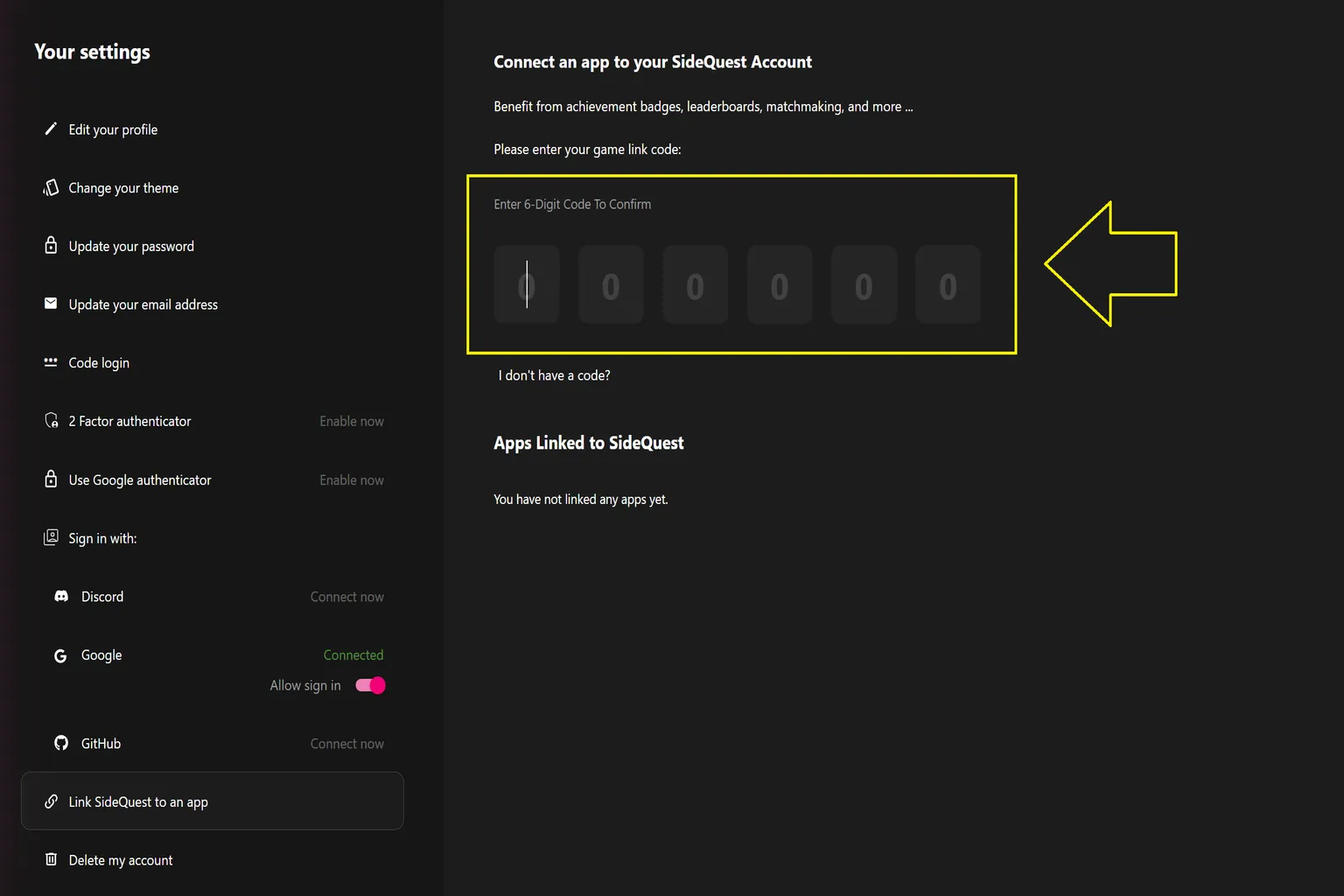The height and width of the screenshot is (896, 1344).
Task: Click the Please enter your game link code text
Action: coord(587,150)
